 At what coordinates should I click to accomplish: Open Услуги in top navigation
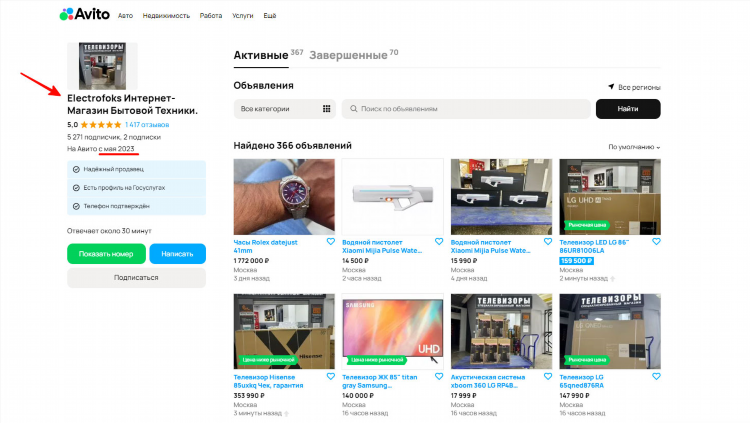243,16
